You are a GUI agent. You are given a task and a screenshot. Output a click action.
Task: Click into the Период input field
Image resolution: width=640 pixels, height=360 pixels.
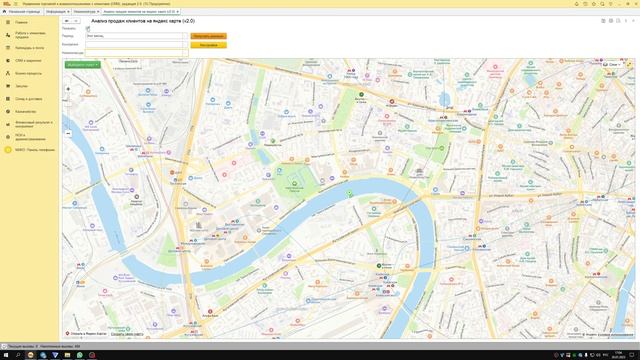(135, 36)
